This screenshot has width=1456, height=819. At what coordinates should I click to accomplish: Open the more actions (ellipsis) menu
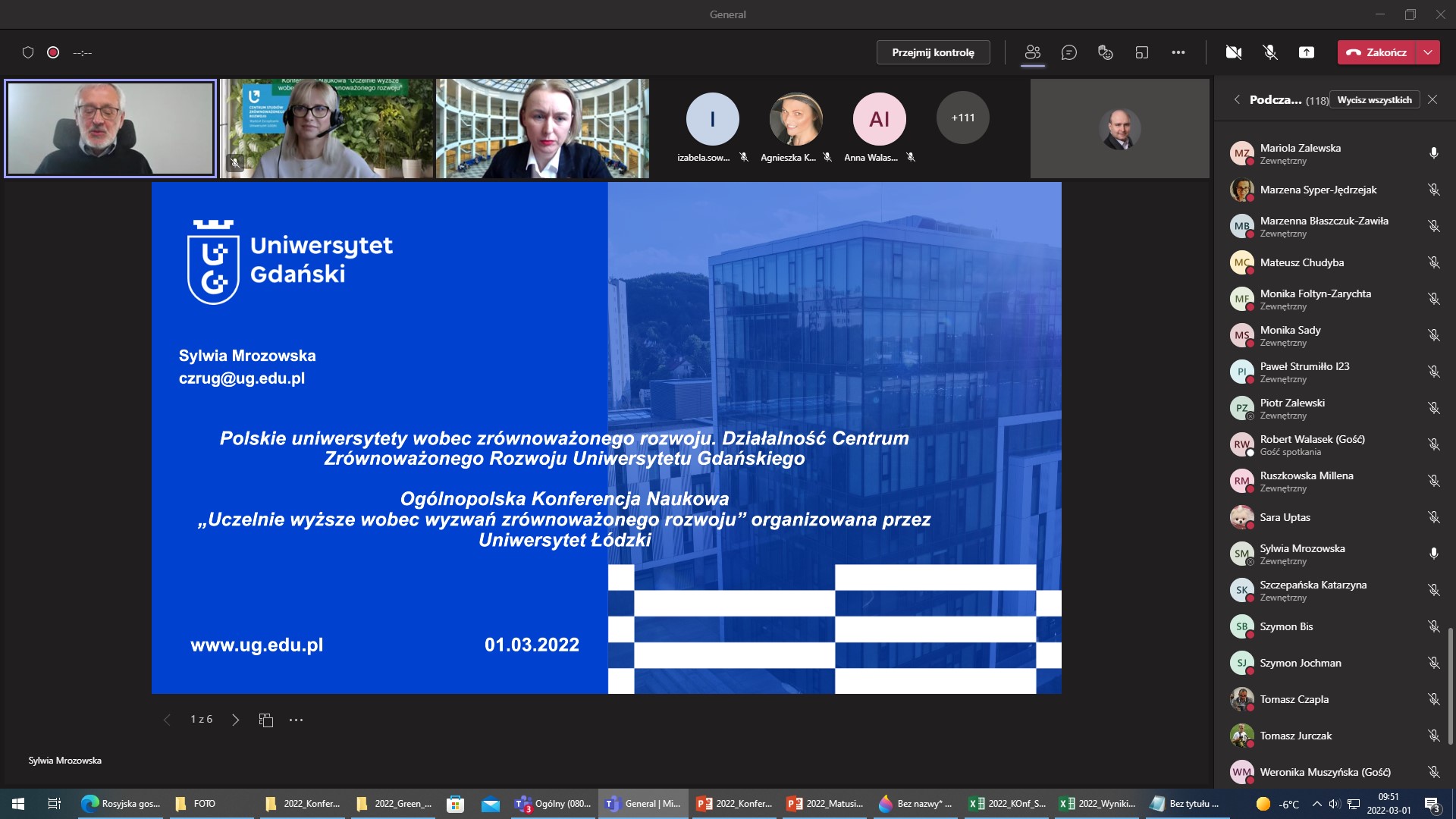[1178, 52]
